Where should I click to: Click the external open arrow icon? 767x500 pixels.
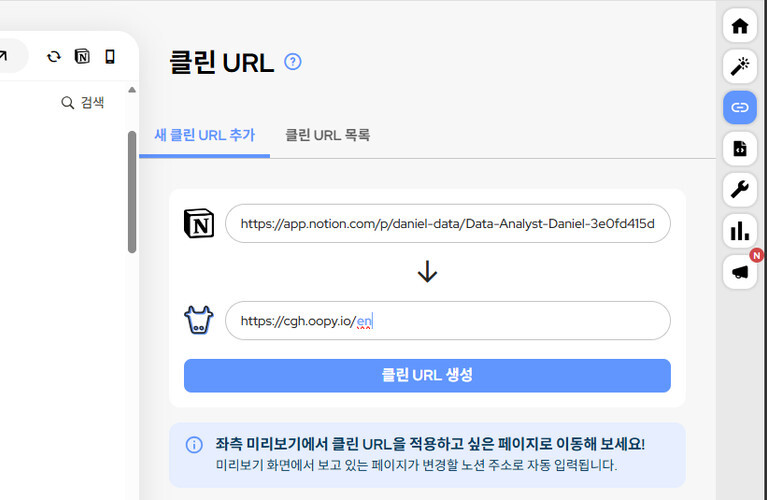(3, 56)
